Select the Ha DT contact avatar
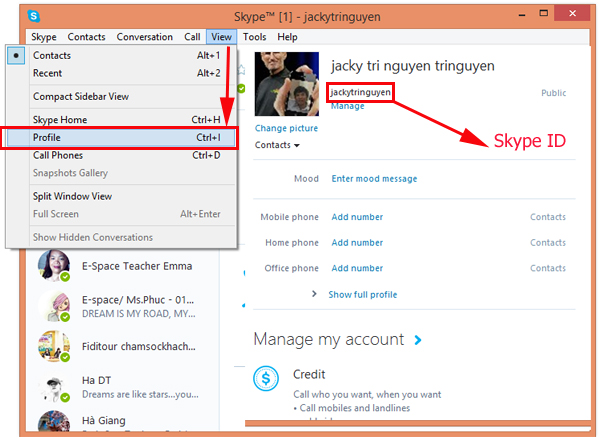 point(52,388)
